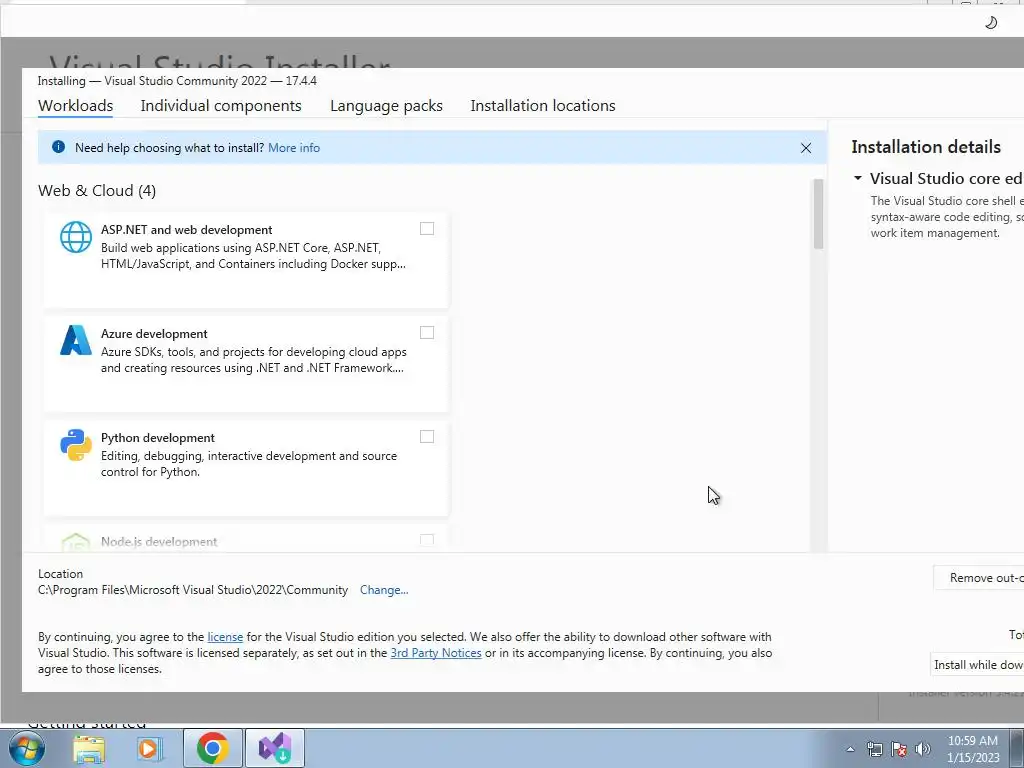
Task: Check the Python development workload
Action: 426,437
